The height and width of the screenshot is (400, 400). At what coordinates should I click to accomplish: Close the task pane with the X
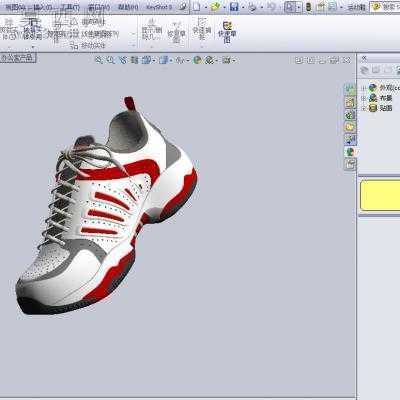(364, 59)
